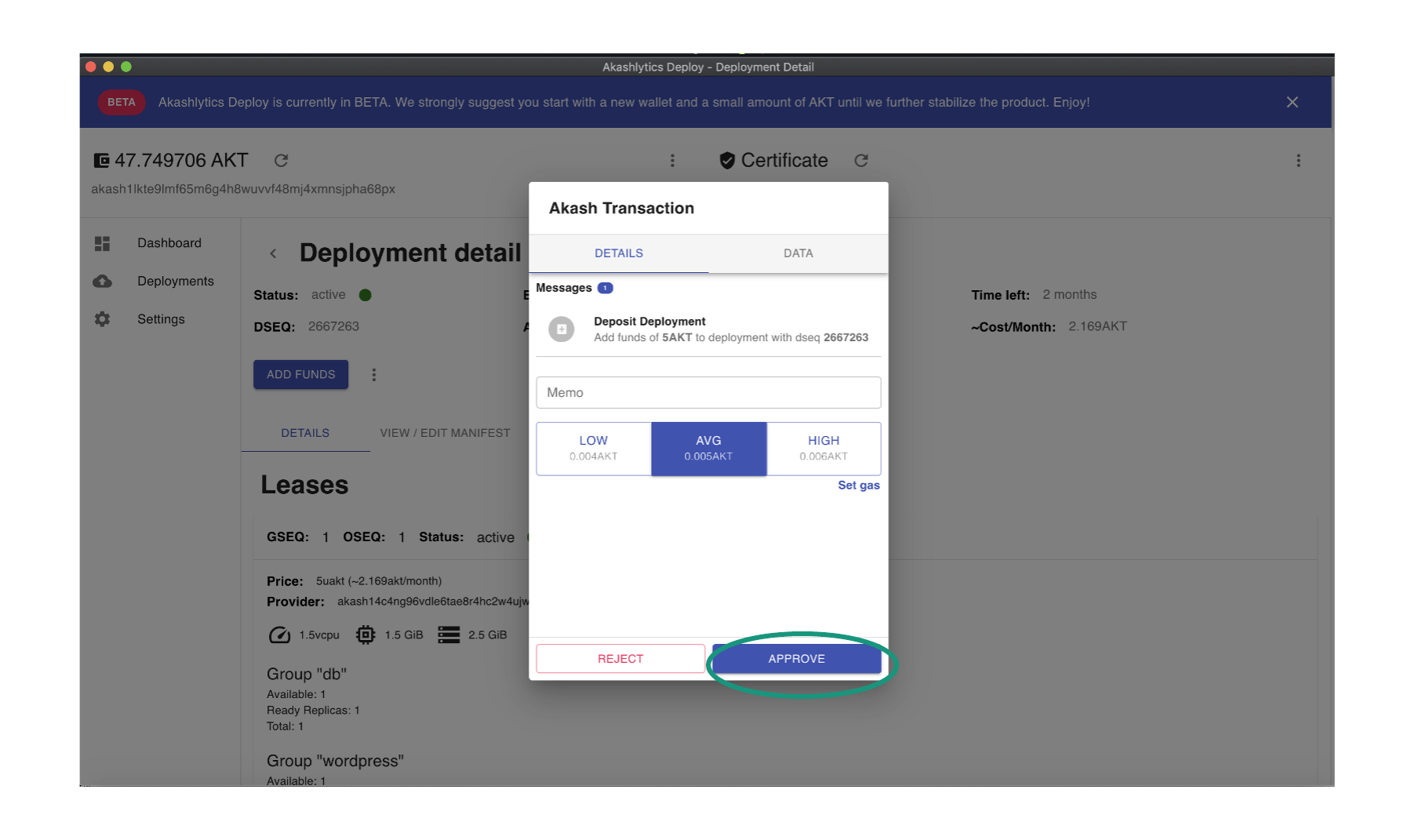Reject the Akash transaction
Viewport: 1415px width, 840px height.
point(620,659)
